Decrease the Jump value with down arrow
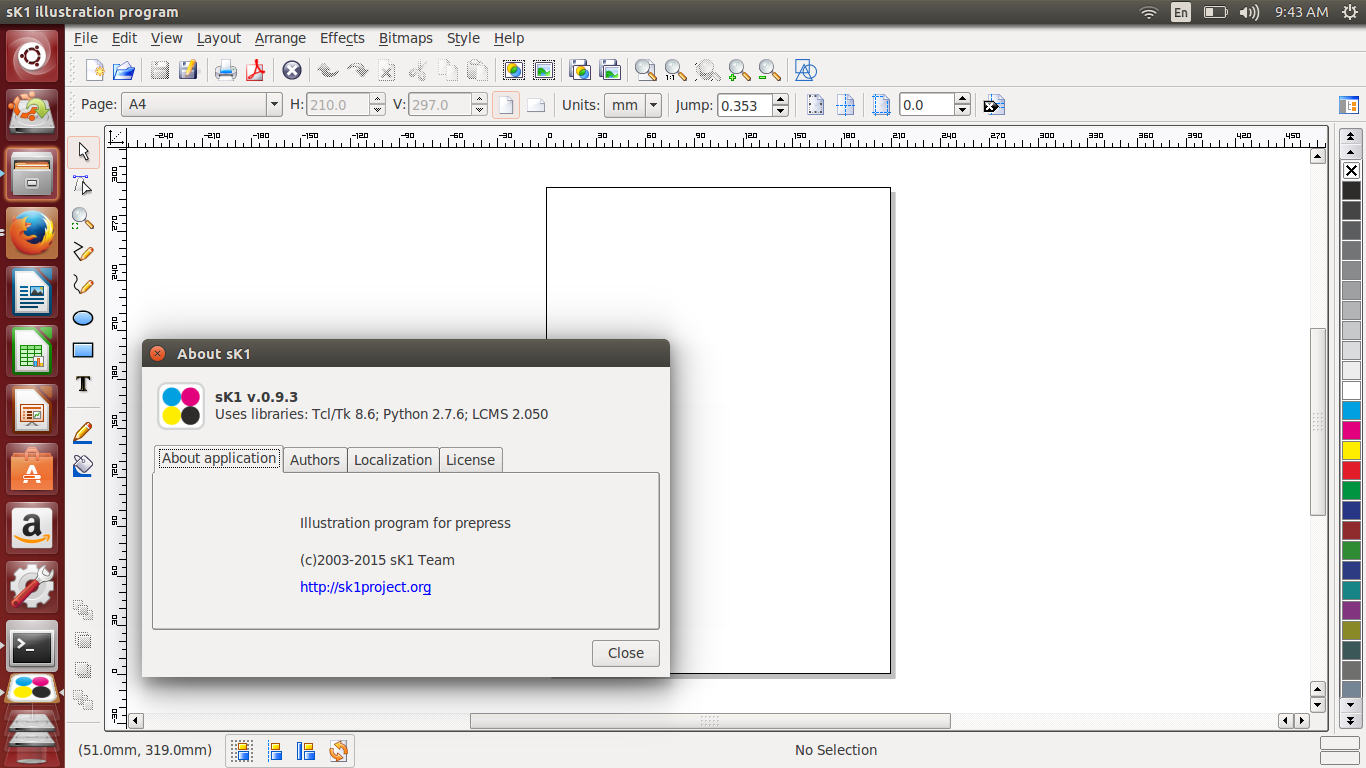 780,110
